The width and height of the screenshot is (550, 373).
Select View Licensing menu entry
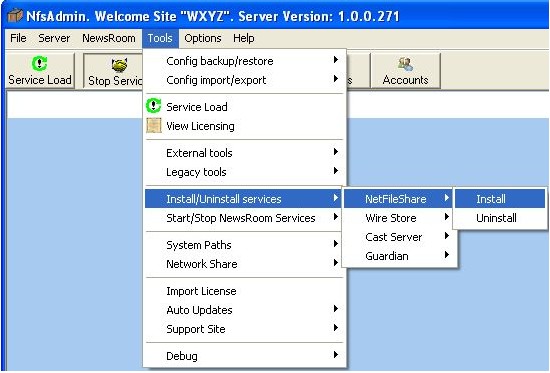click(x=243, y=126)
